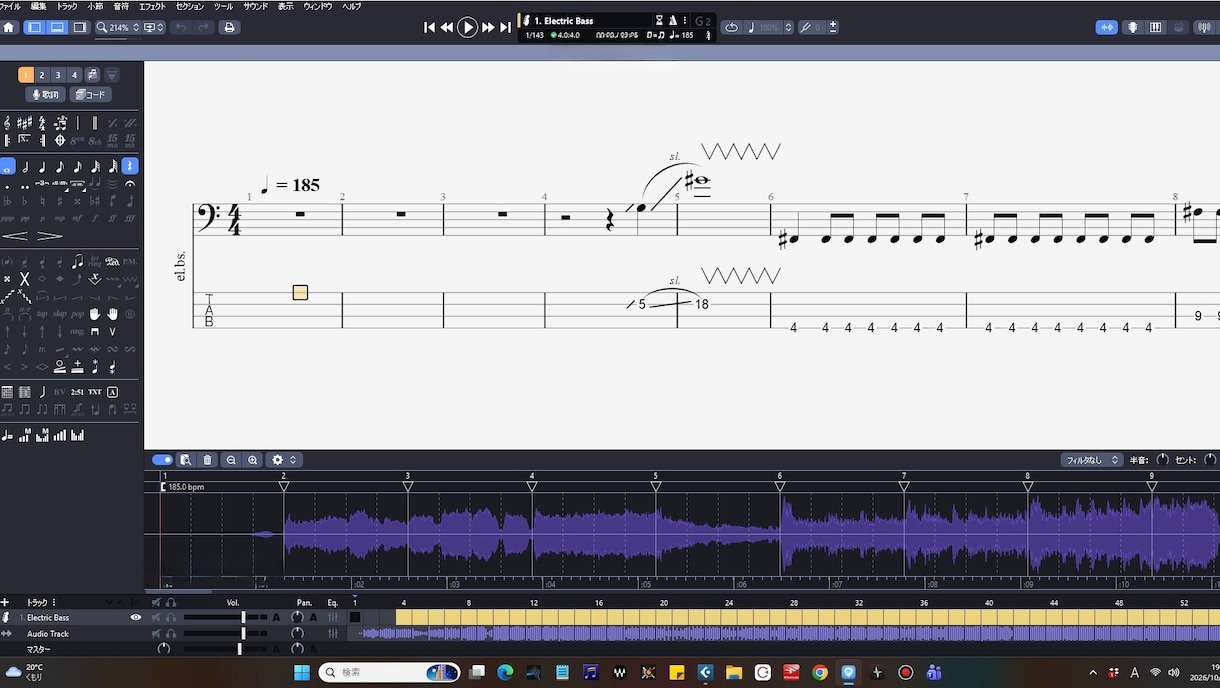Open the フィルタなし filter dropdown

[x=1092, y=460]
